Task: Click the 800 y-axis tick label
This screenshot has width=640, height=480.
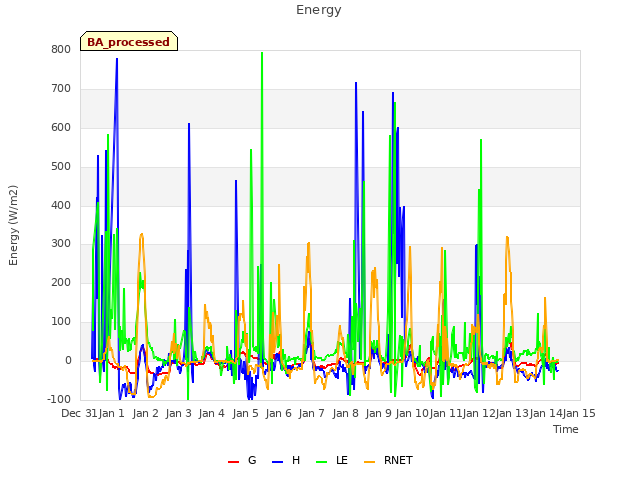Action: click(x=61, y=49)
